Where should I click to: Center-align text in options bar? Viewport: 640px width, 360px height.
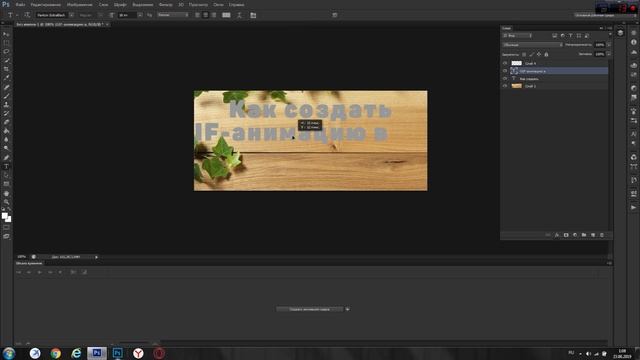point(205,15)
